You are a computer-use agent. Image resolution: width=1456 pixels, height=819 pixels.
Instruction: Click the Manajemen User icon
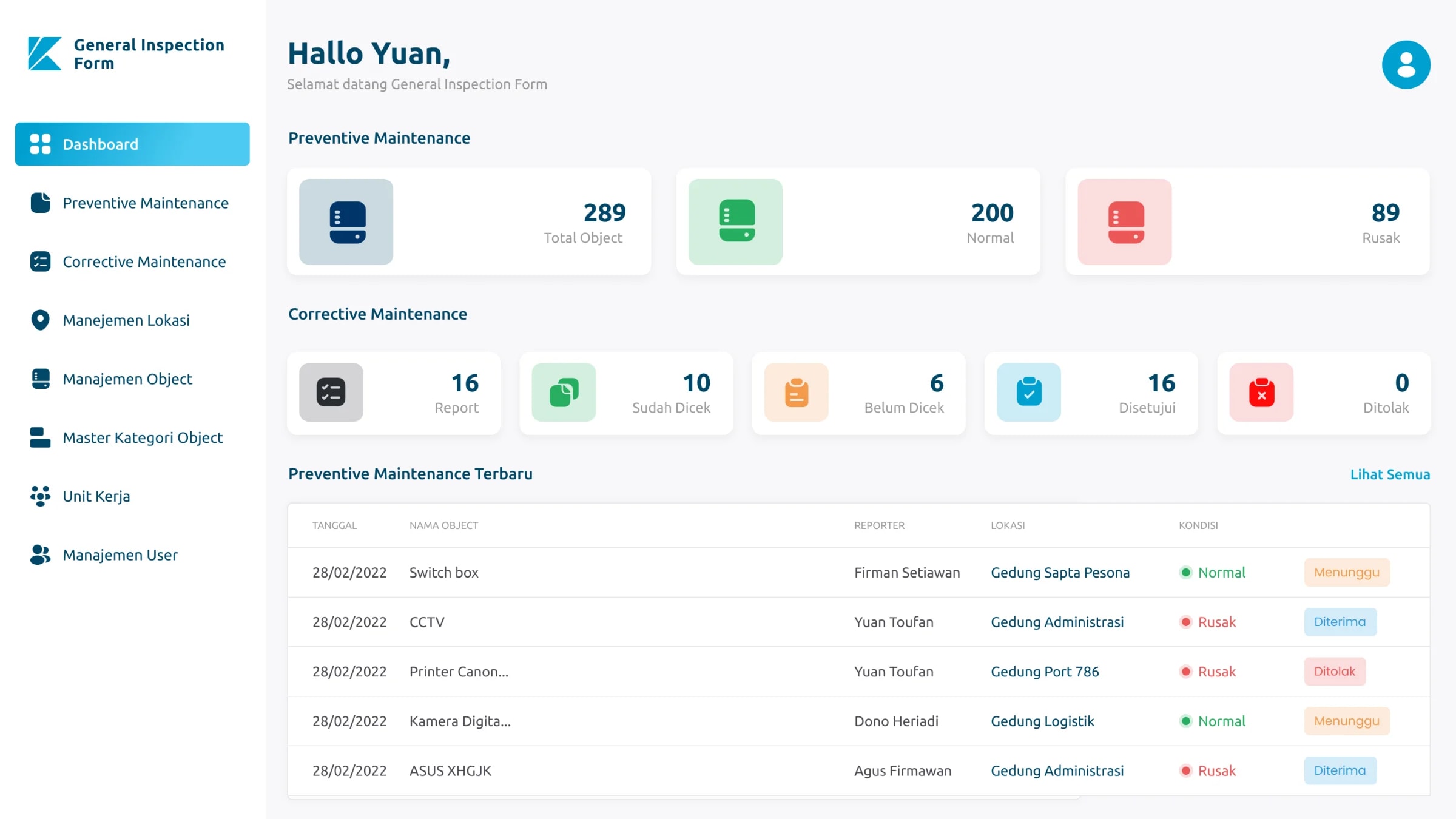41,554
